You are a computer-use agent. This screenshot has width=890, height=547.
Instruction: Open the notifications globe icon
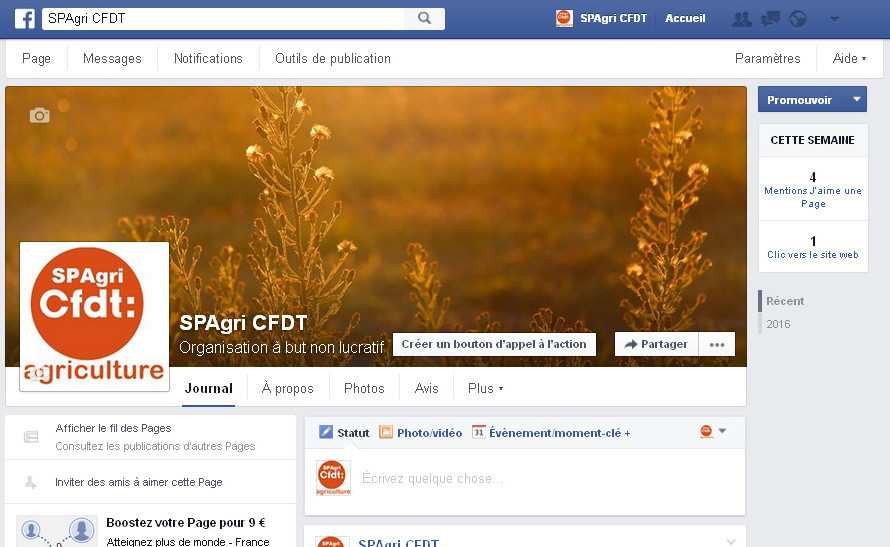coord(798,18)
